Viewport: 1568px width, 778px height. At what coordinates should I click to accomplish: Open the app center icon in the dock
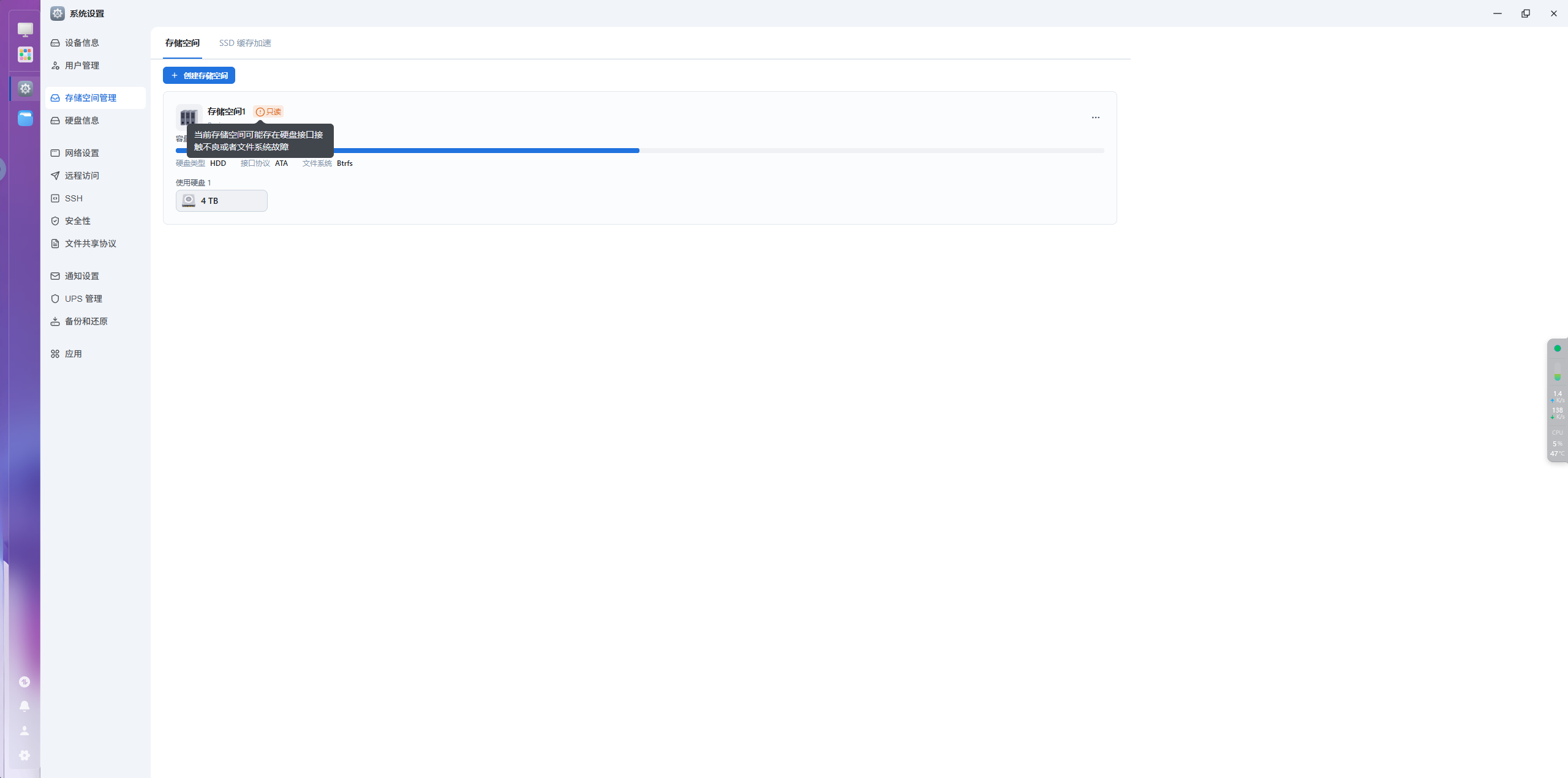point(25,55)
